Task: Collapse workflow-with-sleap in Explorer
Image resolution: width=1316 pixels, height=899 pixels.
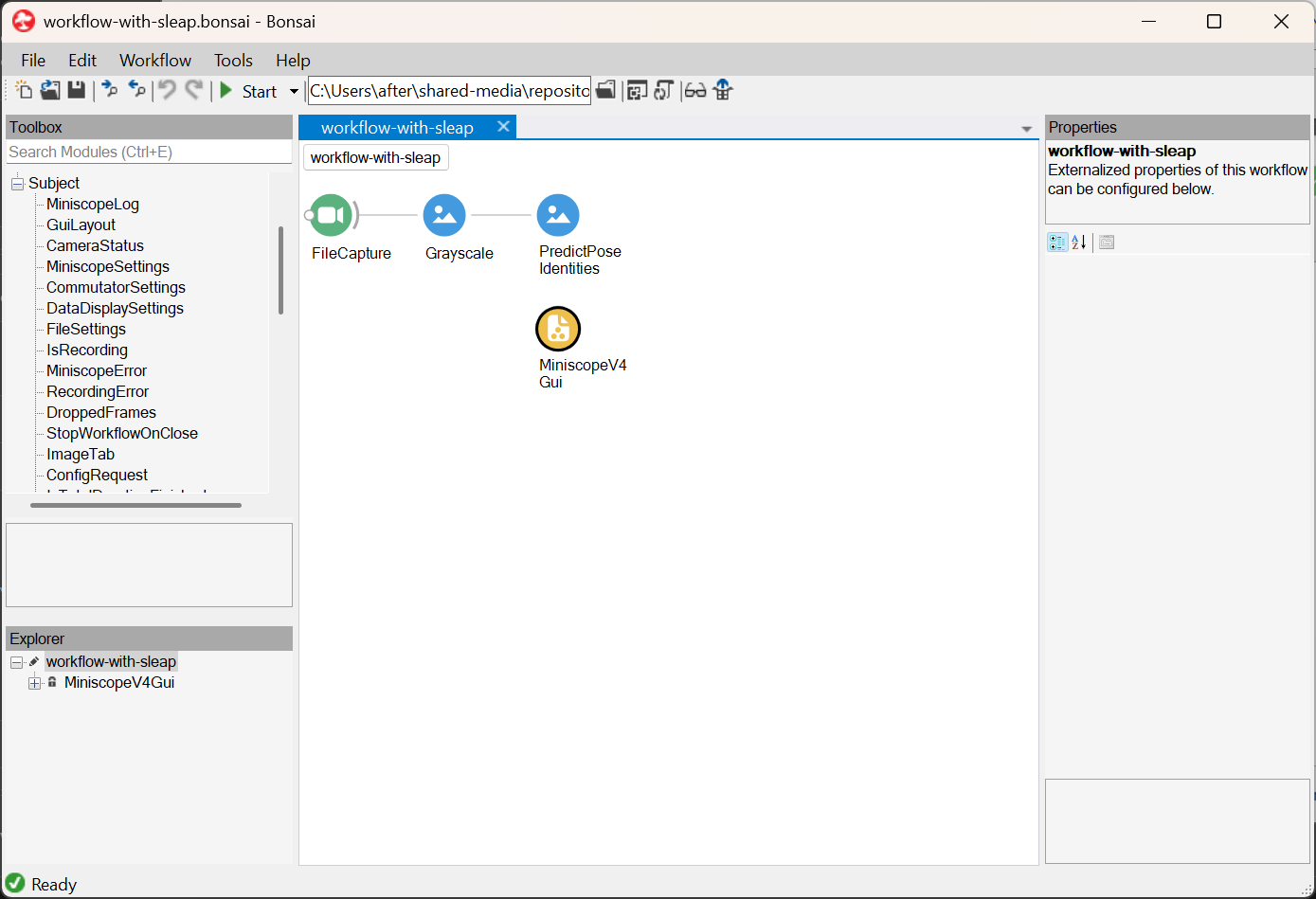Action: [x=17, y=662]
